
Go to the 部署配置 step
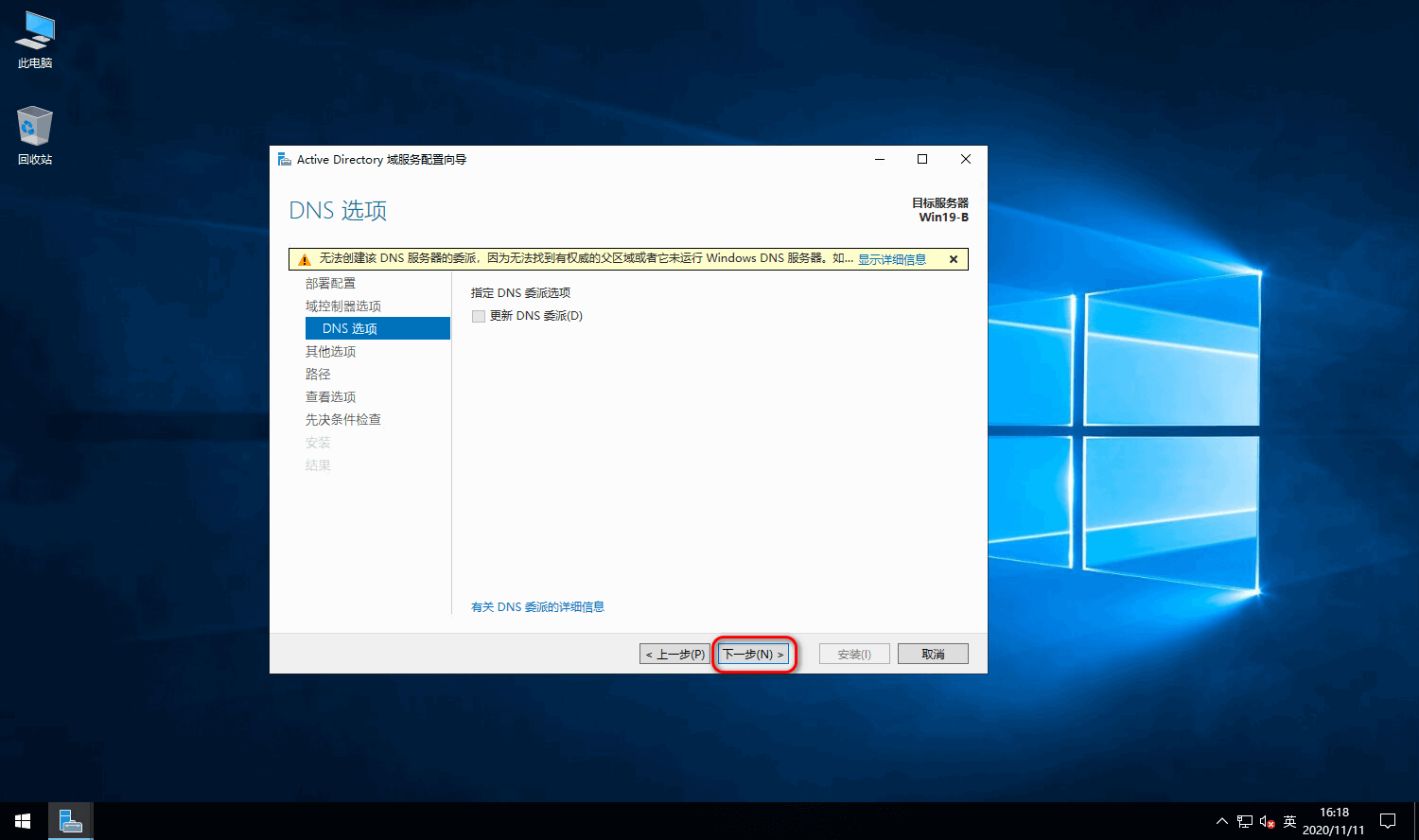[330, 284]
